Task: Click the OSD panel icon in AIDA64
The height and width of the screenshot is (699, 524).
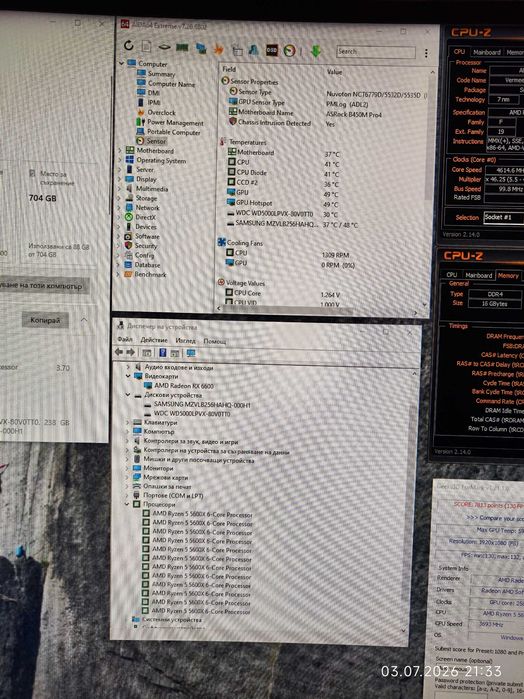Action: (272, 50)
